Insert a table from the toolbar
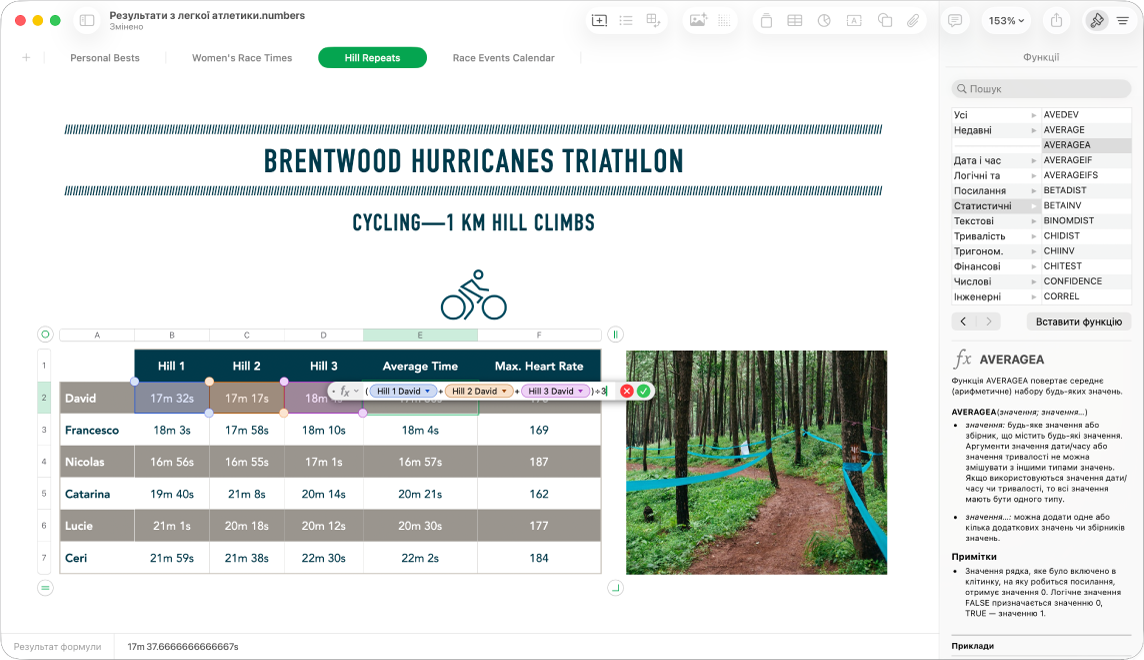 tap(795, 20)
